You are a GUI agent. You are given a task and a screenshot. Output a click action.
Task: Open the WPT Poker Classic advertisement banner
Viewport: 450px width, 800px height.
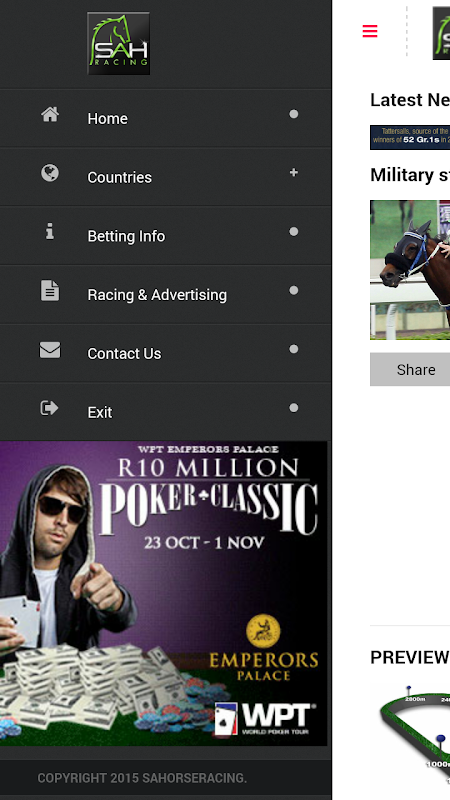coord(163,593)
